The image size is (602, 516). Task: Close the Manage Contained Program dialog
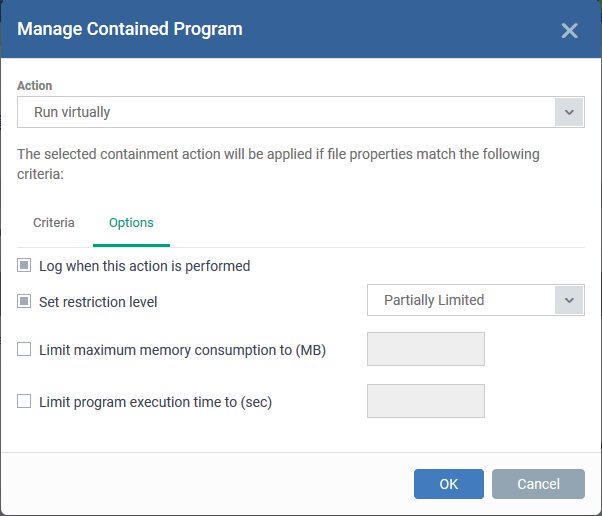click(569, 30)
